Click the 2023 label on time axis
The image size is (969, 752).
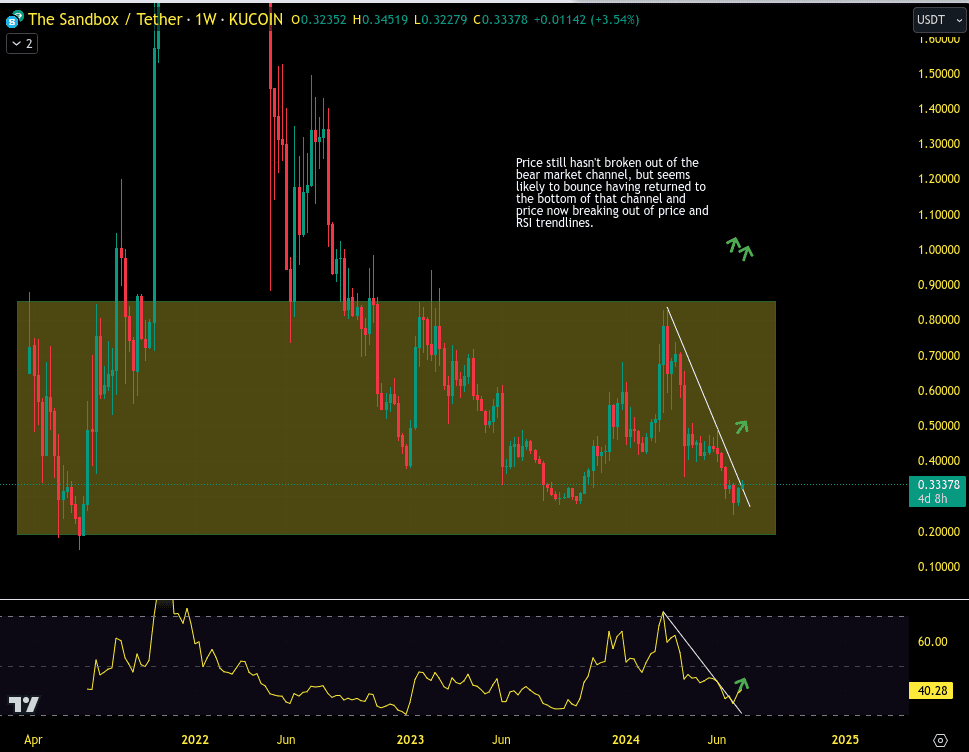tap(410, 740)
